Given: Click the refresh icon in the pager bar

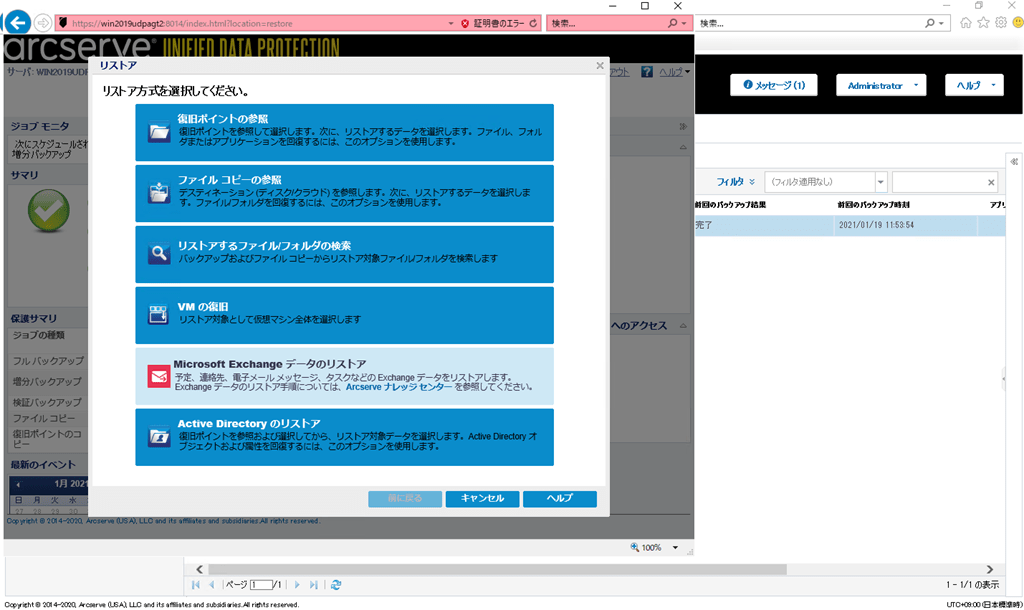Looking at the screenshot, I should point(336,585).
